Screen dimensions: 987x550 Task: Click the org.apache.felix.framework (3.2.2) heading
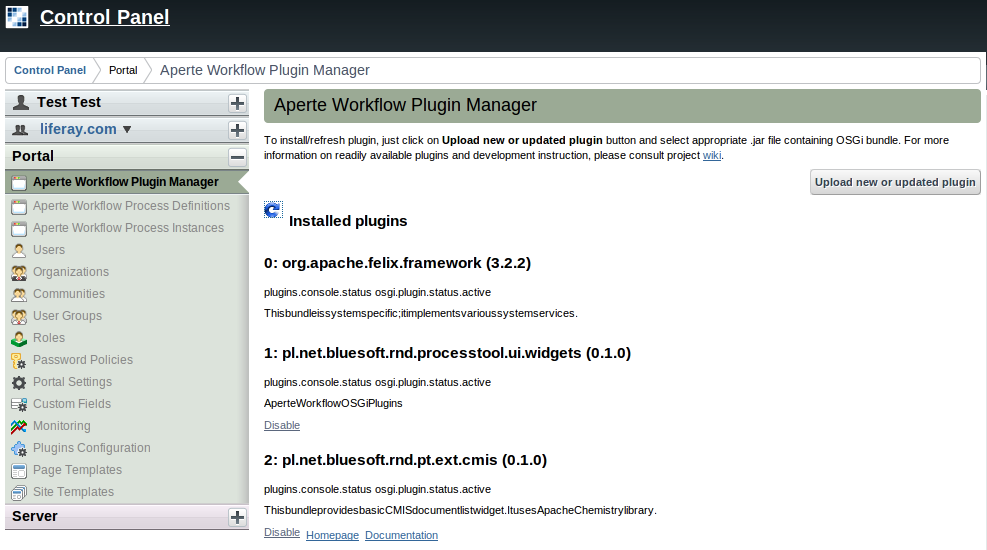(x=397, y=263)
